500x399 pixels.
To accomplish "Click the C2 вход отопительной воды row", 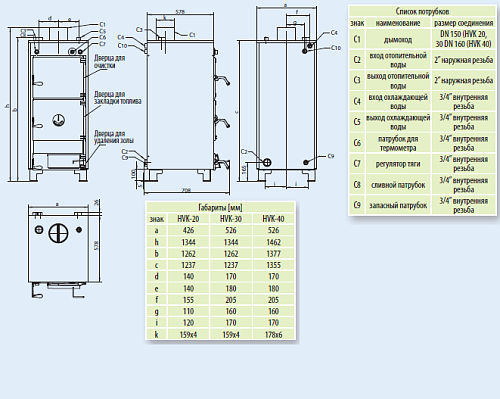I will 422,60.
